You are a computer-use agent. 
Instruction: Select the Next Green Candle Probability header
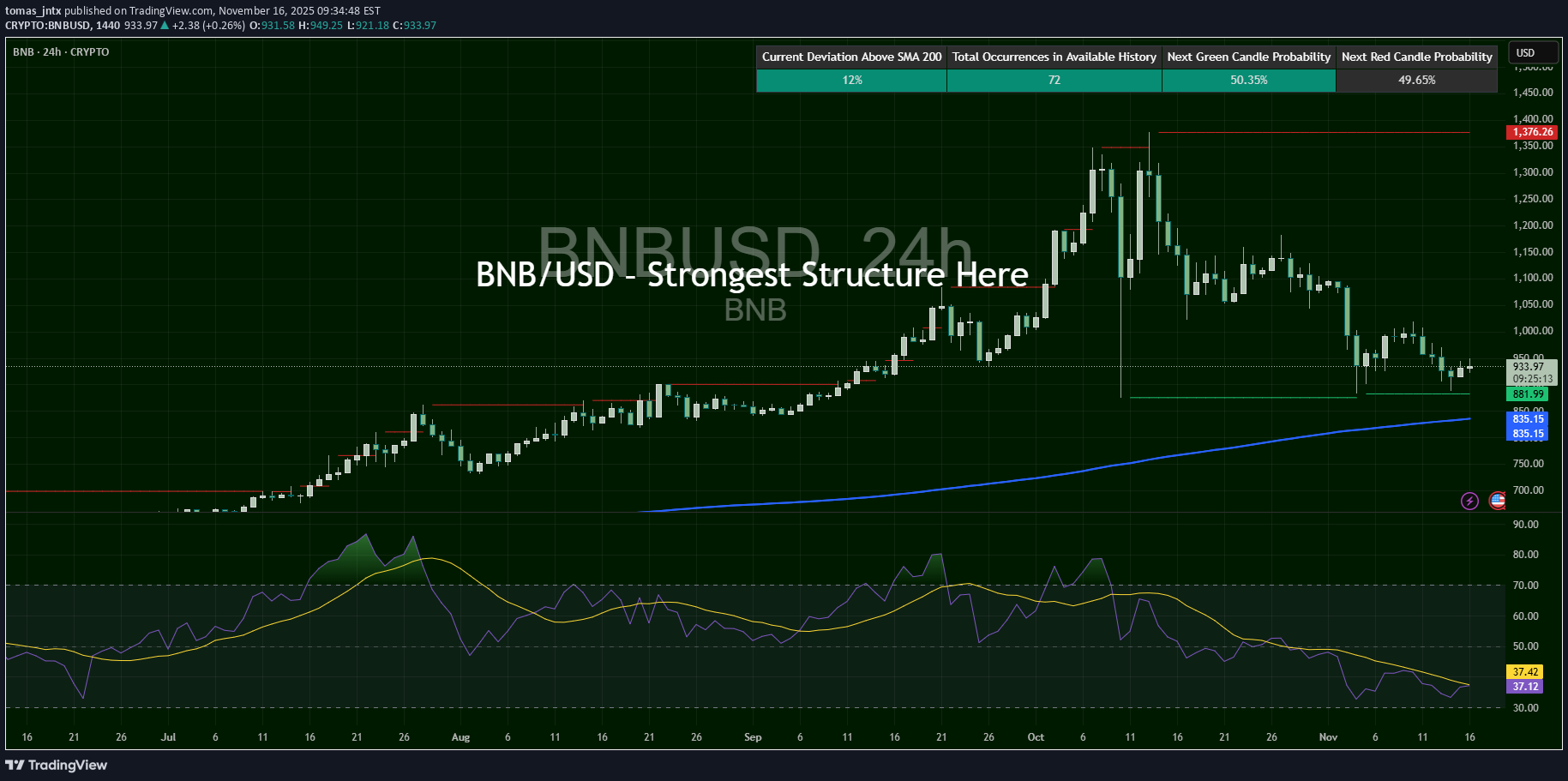click(1248, 57)
